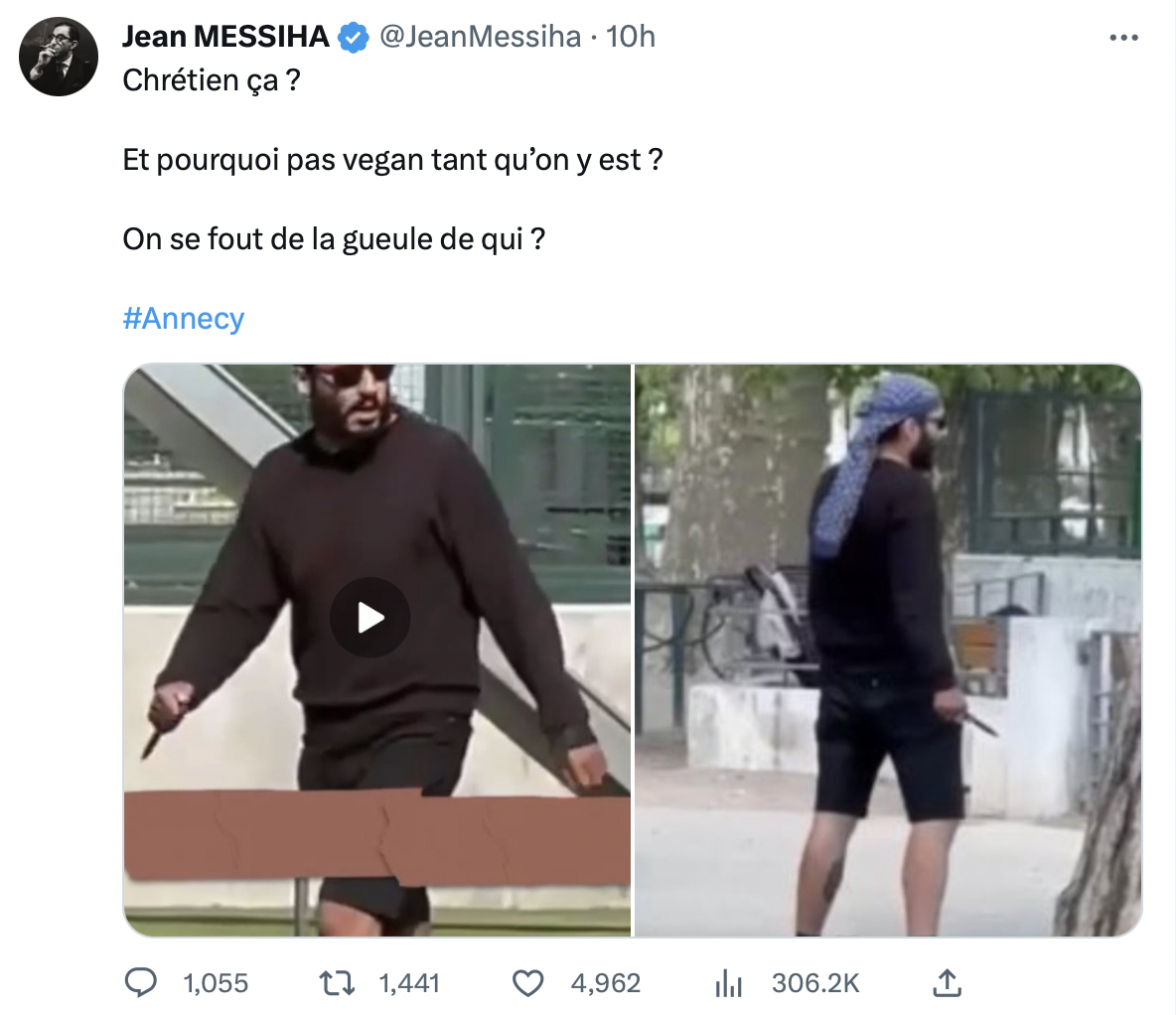This screenshot has width=1176, height=1015.
Task: Open view analytics bar chart icon
Action: pos(728,983)
